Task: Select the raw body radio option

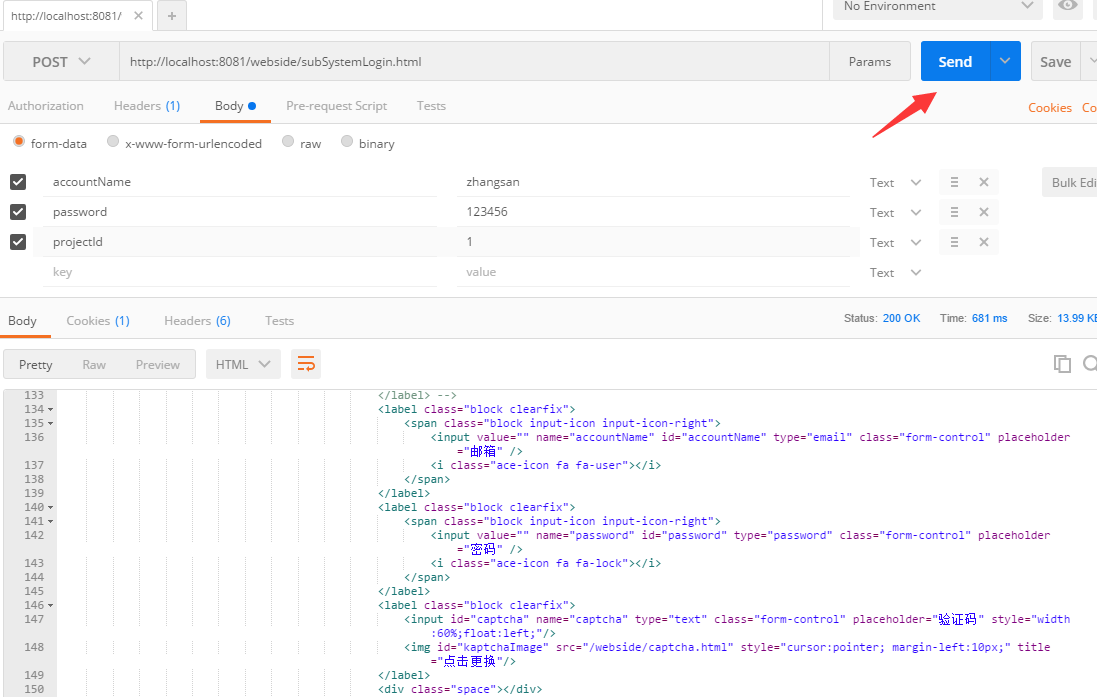Action: (288, 142)
